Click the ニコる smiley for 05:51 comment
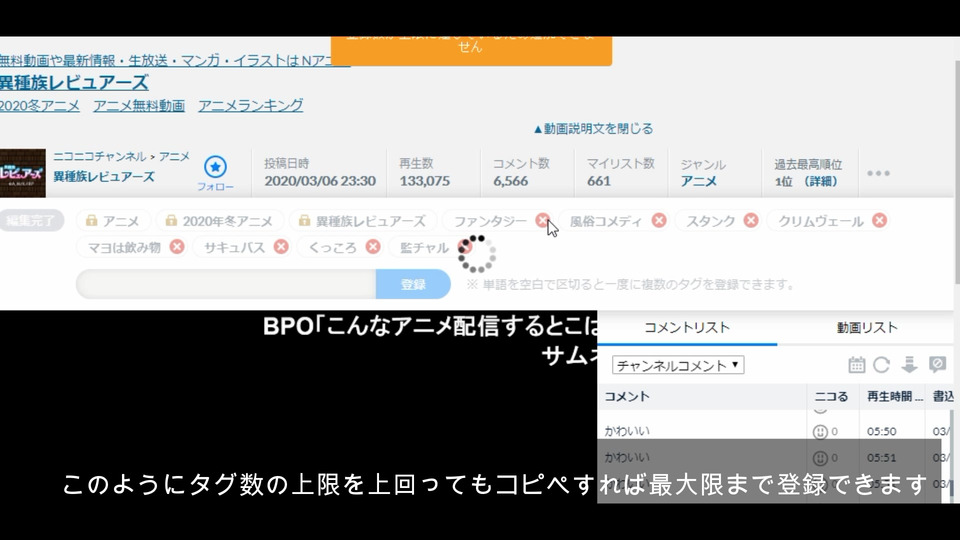This screenshot has width=960, height=540. pos(820,458)
